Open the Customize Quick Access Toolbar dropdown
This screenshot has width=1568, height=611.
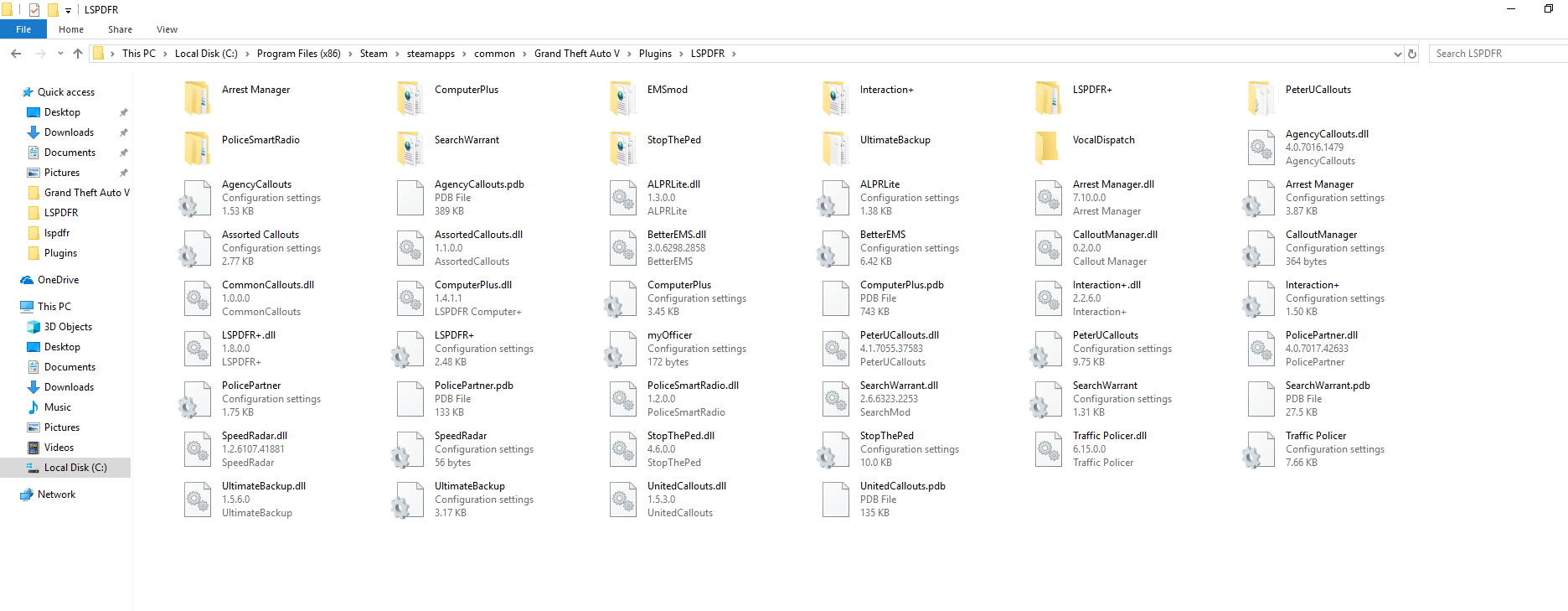(69, 10)
